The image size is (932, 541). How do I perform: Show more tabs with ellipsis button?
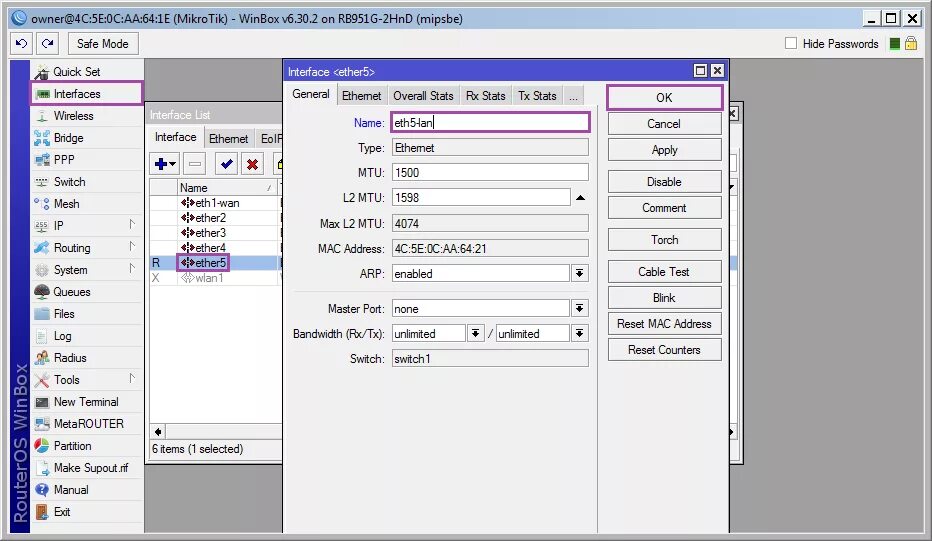(x=573, y=96)
